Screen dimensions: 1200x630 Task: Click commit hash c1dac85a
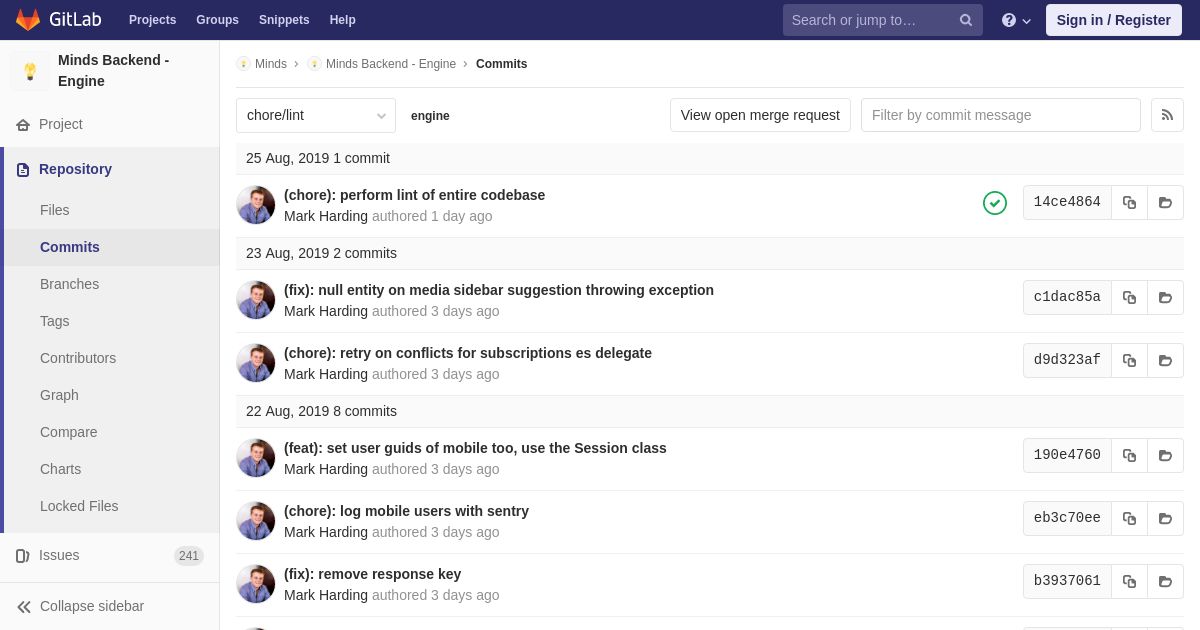coord(1067,297)
